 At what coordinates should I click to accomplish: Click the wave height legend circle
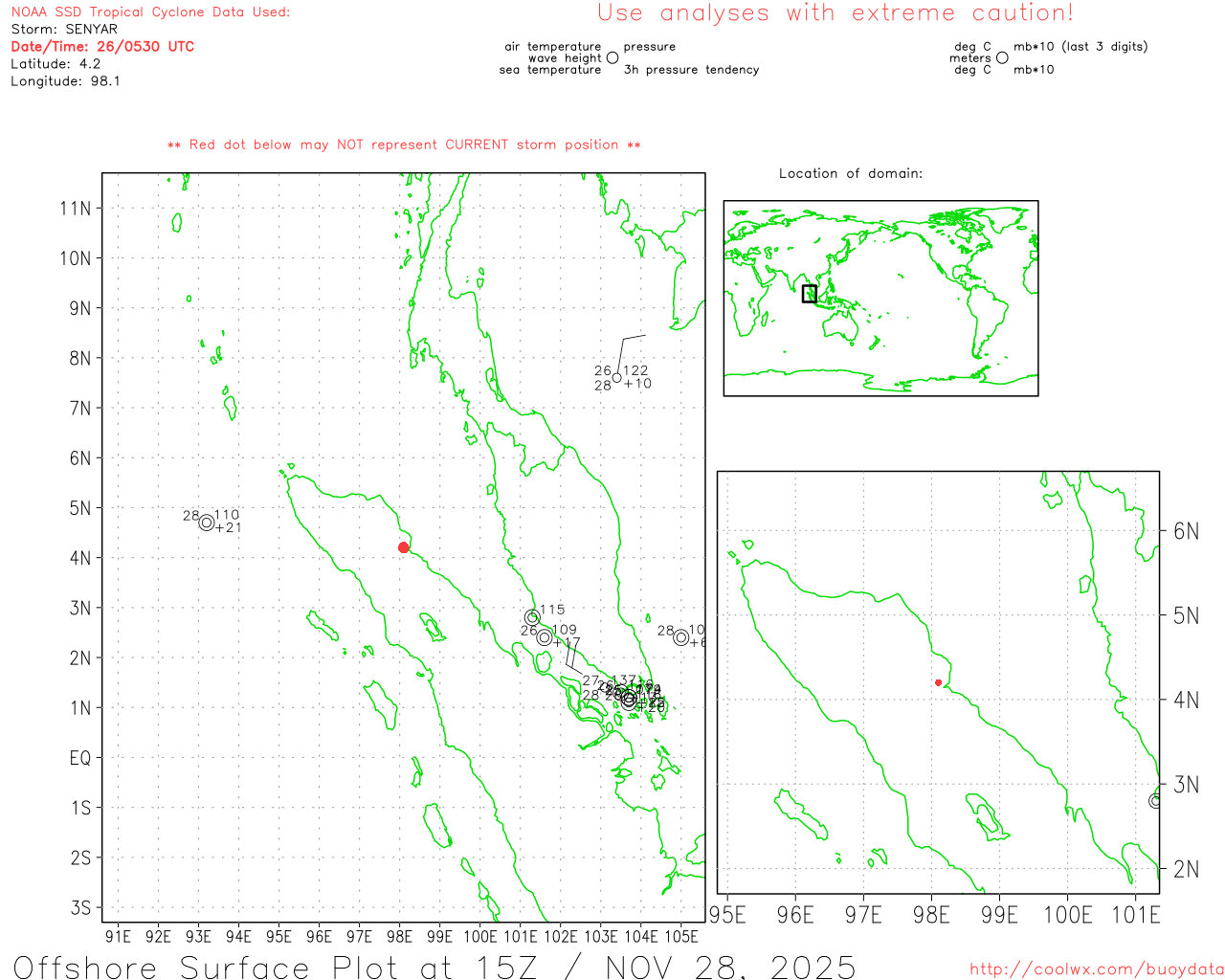pos(612,57)
